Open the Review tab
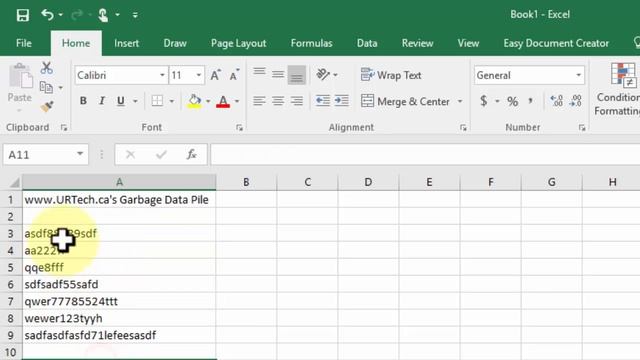Screen dimensions: 640x360 coord(417,43)
